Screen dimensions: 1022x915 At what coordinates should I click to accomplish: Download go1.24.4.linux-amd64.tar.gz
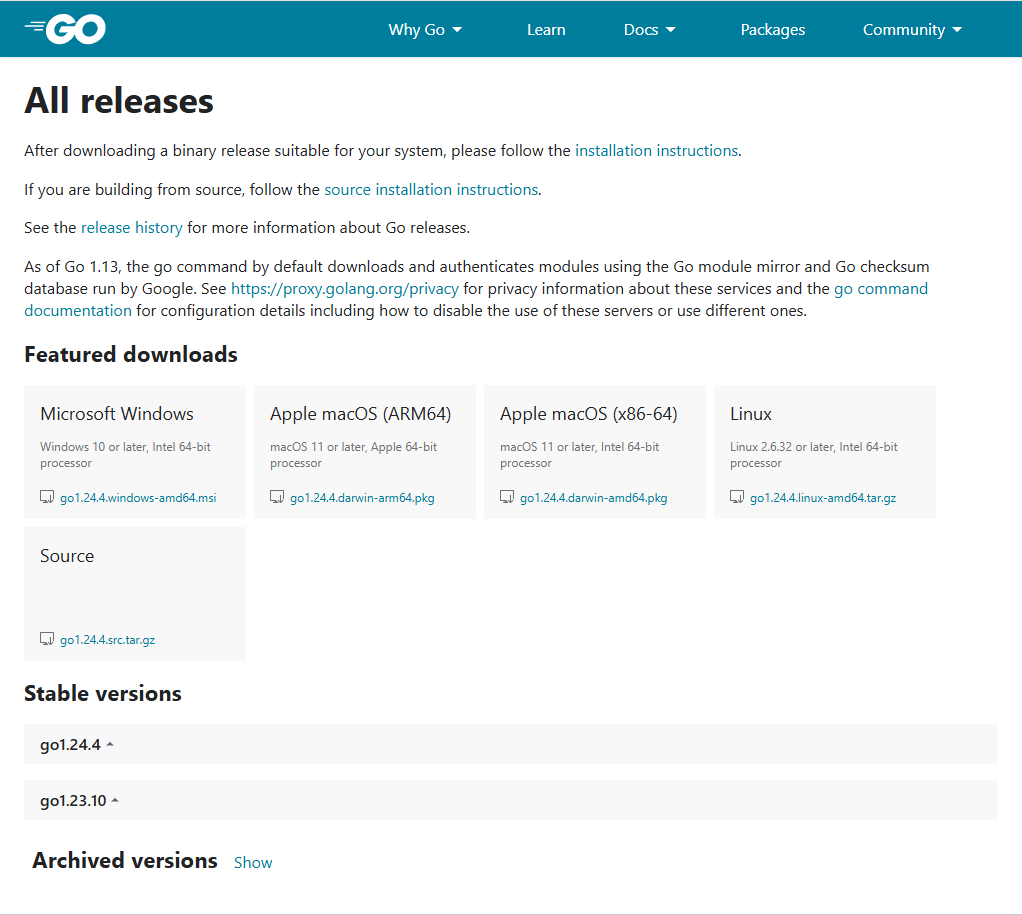coord(823,498)
